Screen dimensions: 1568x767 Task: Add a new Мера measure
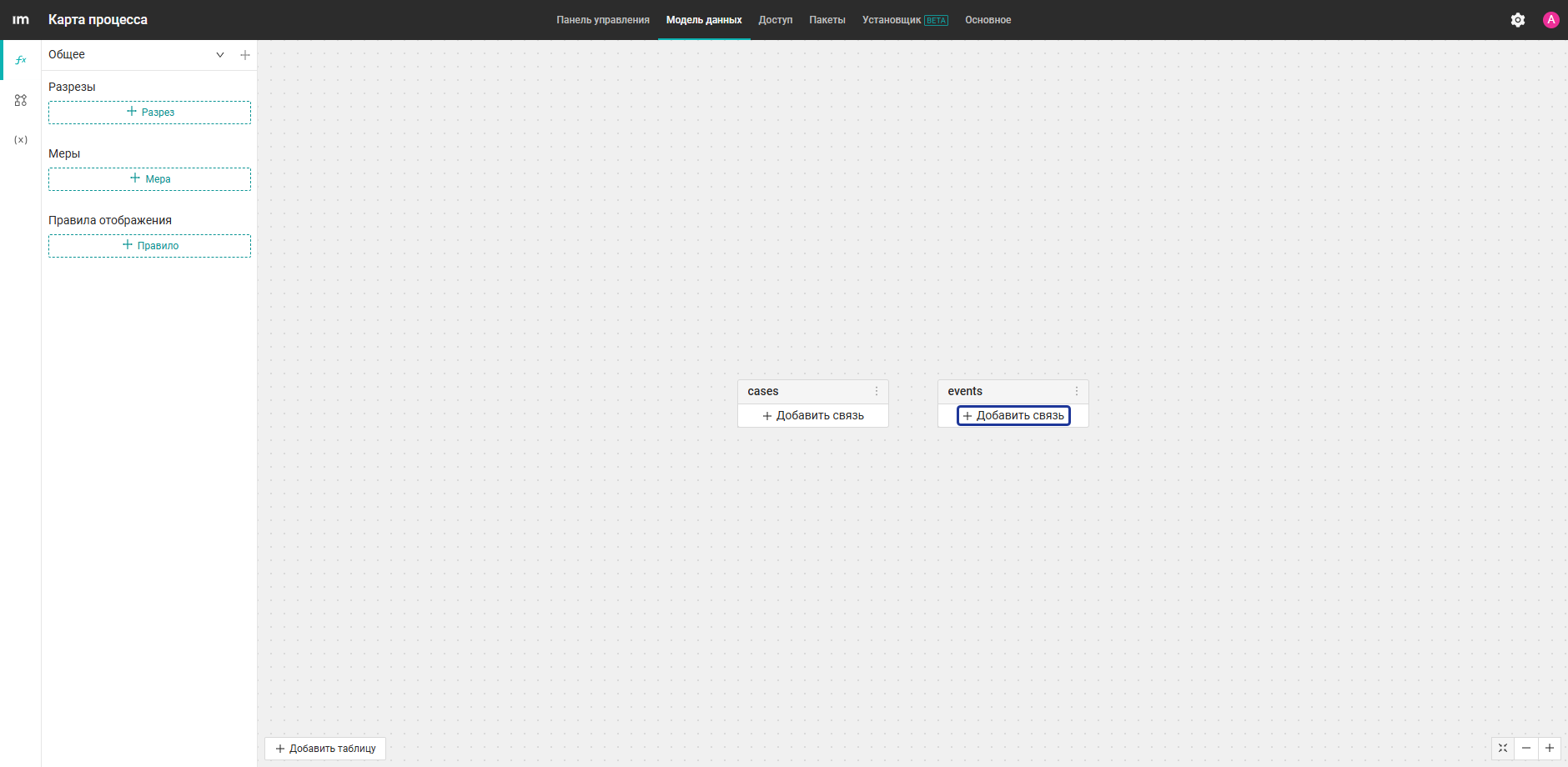[149, 179]
